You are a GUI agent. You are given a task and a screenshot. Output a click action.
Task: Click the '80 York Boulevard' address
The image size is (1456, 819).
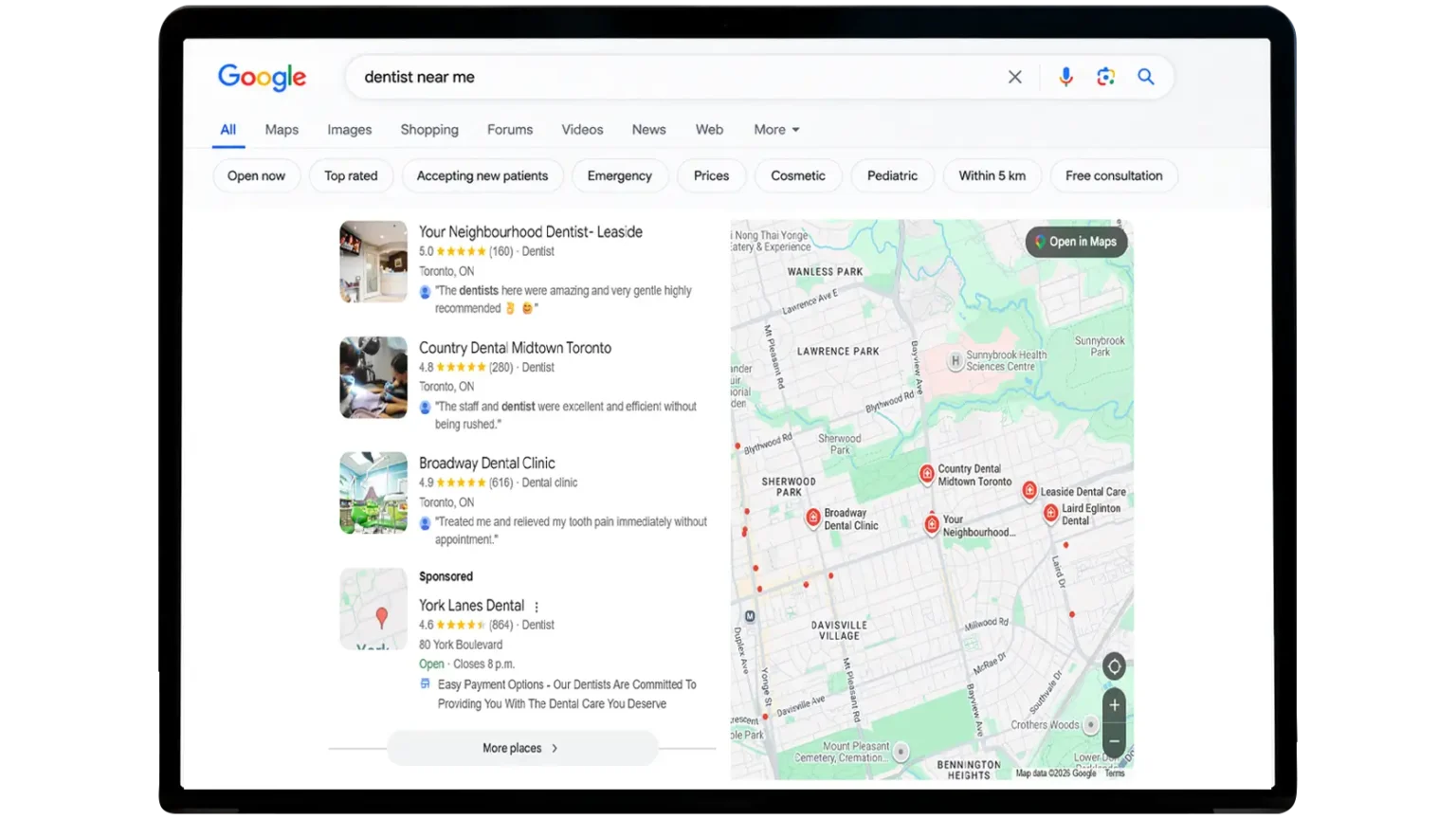pos(461,645)
